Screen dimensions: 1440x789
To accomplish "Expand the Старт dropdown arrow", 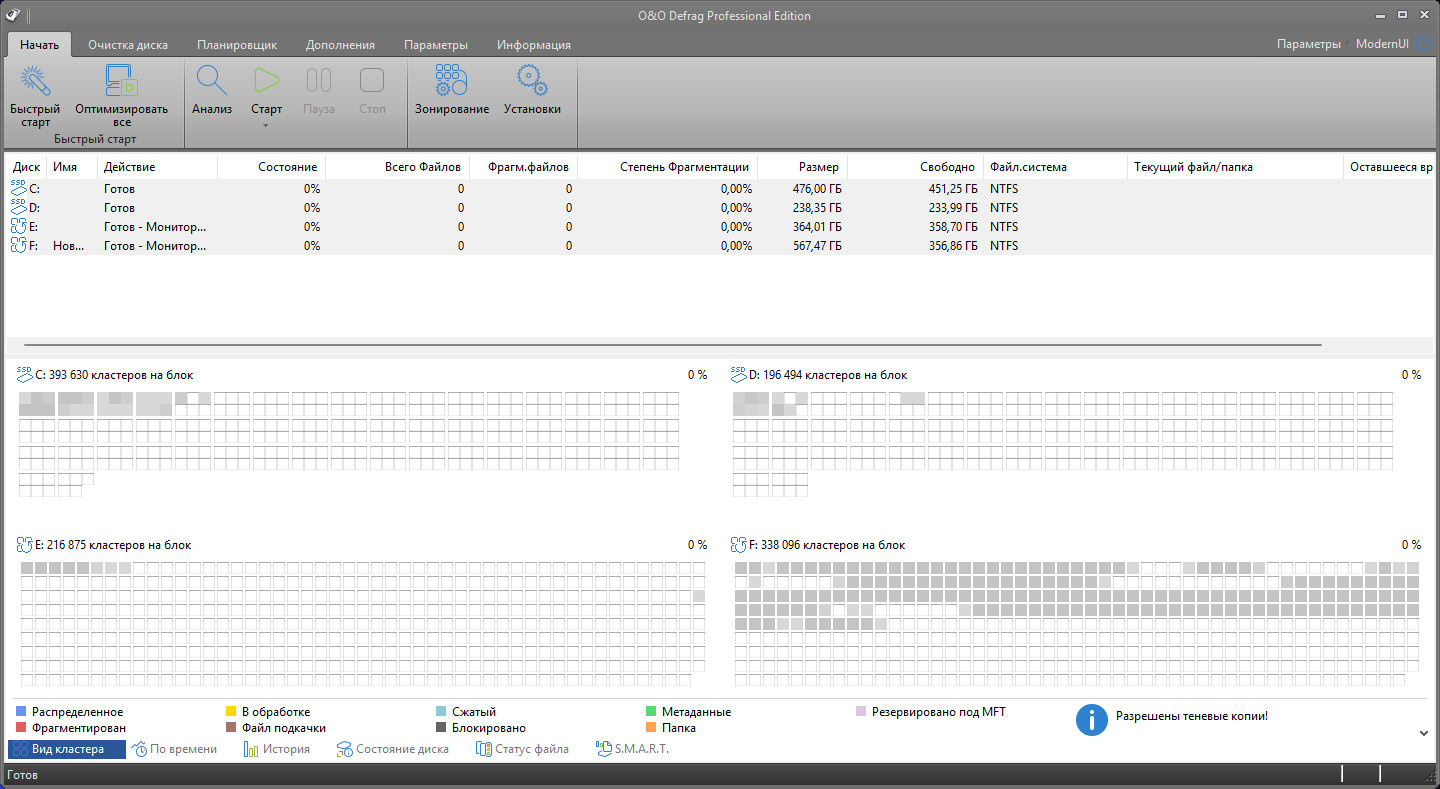I will [266, 125].
